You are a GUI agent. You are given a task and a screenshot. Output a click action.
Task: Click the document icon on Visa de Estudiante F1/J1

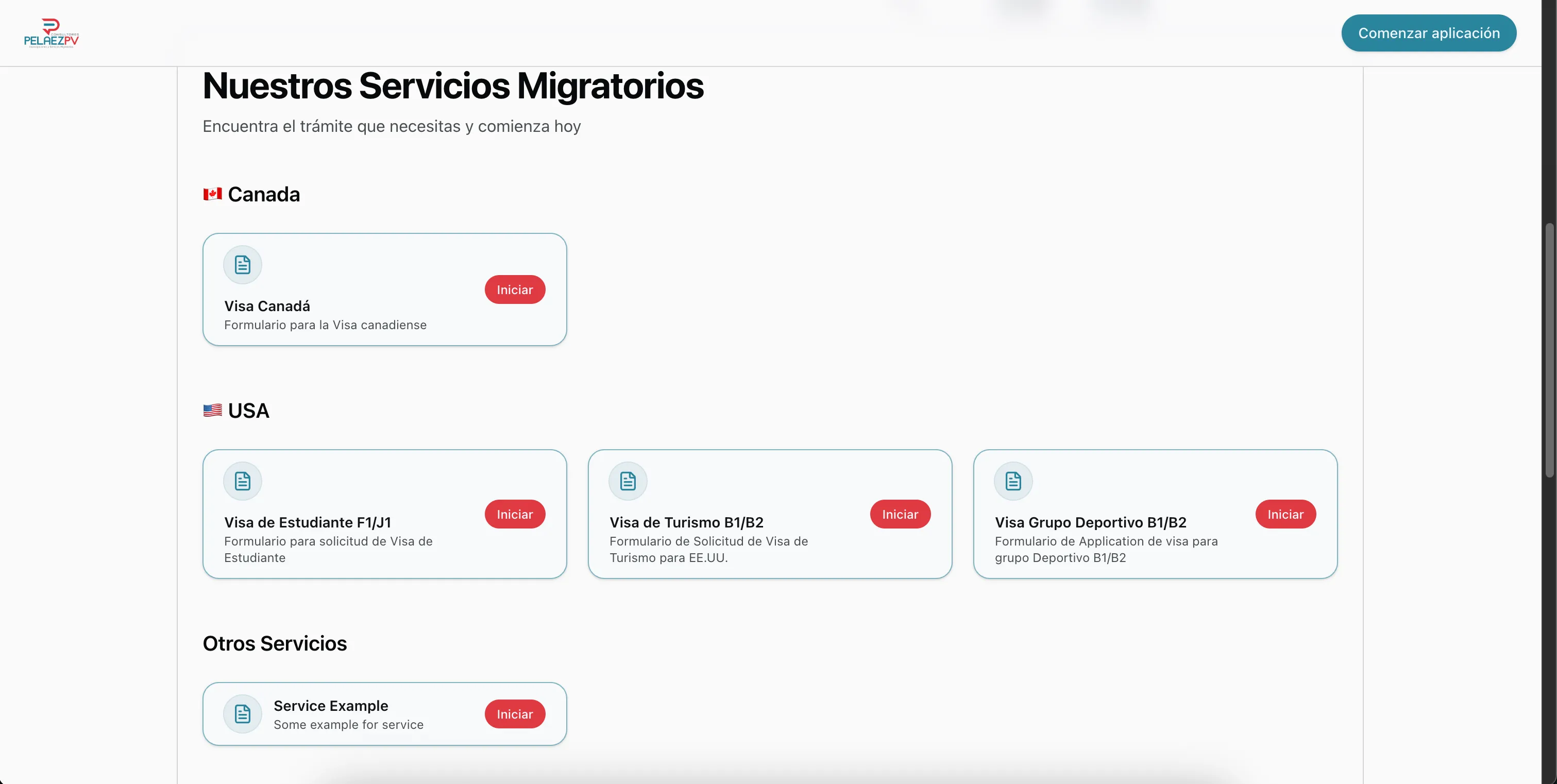coord(242,481)
